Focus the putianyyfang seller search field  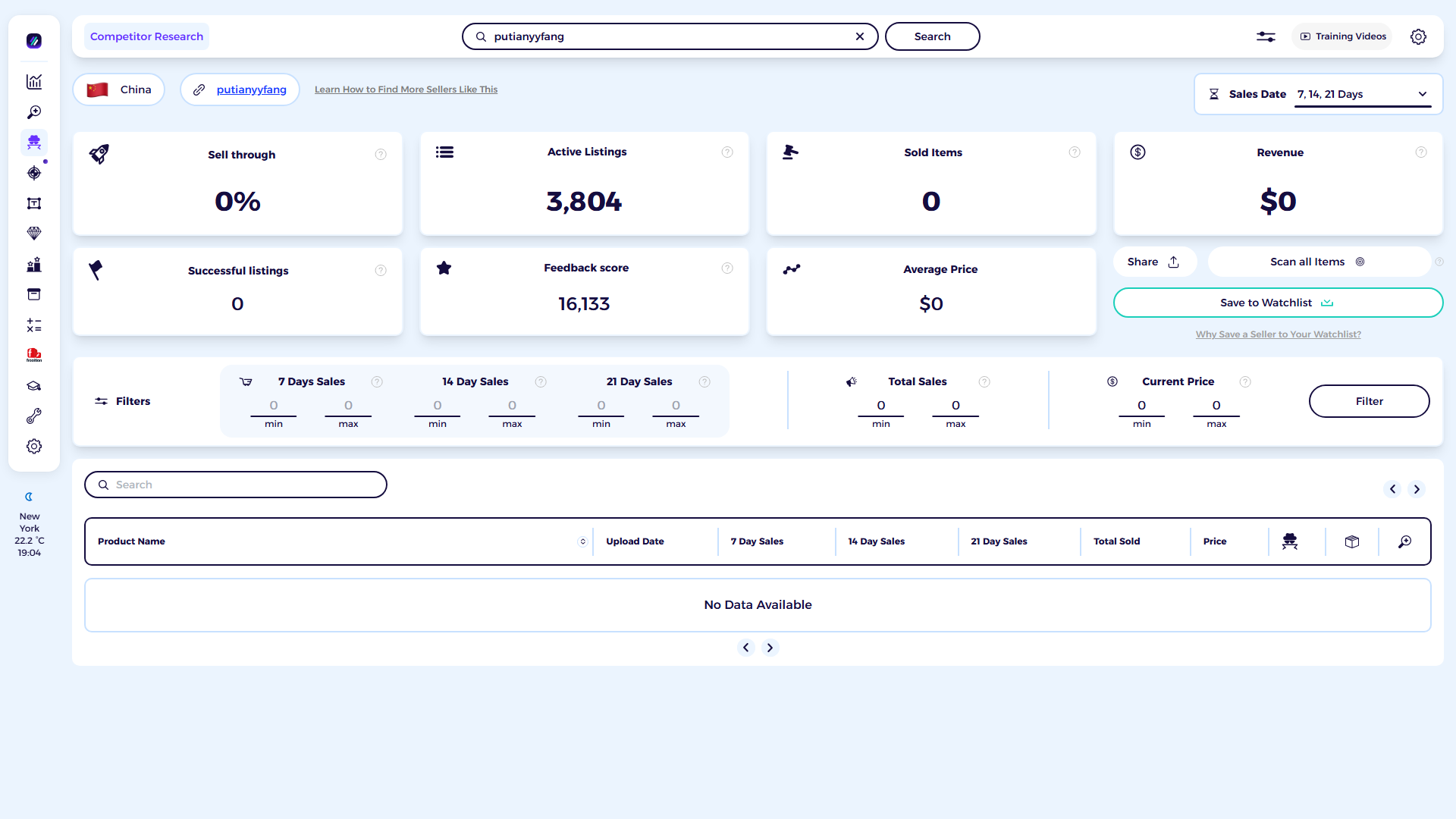coord(670,36)
